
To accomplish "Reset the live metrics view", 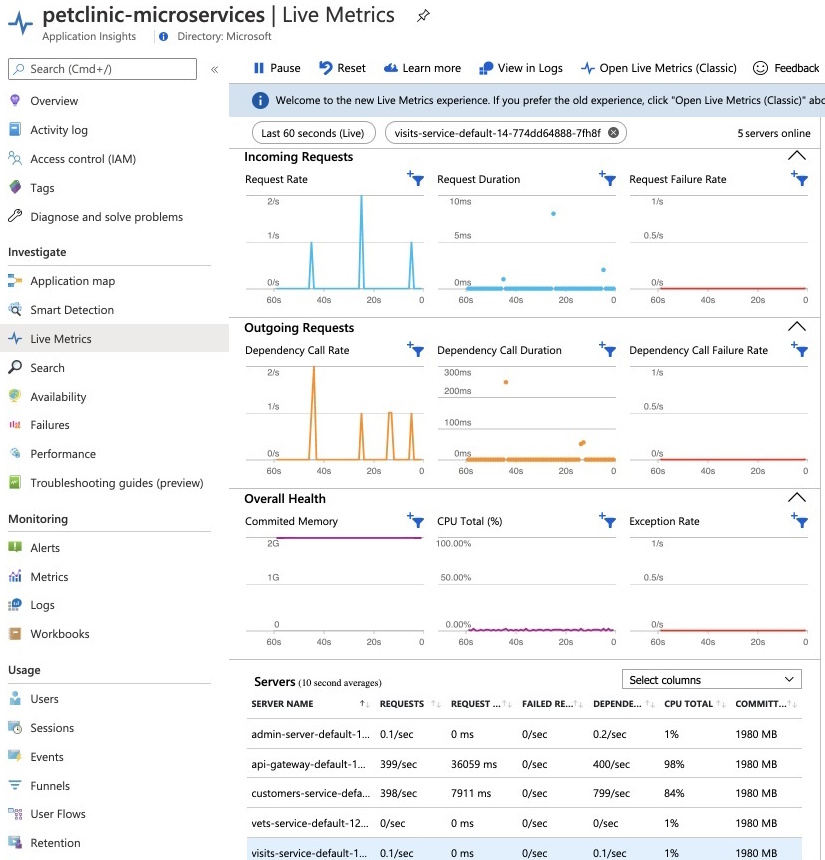I will click(x=342, y=68).
